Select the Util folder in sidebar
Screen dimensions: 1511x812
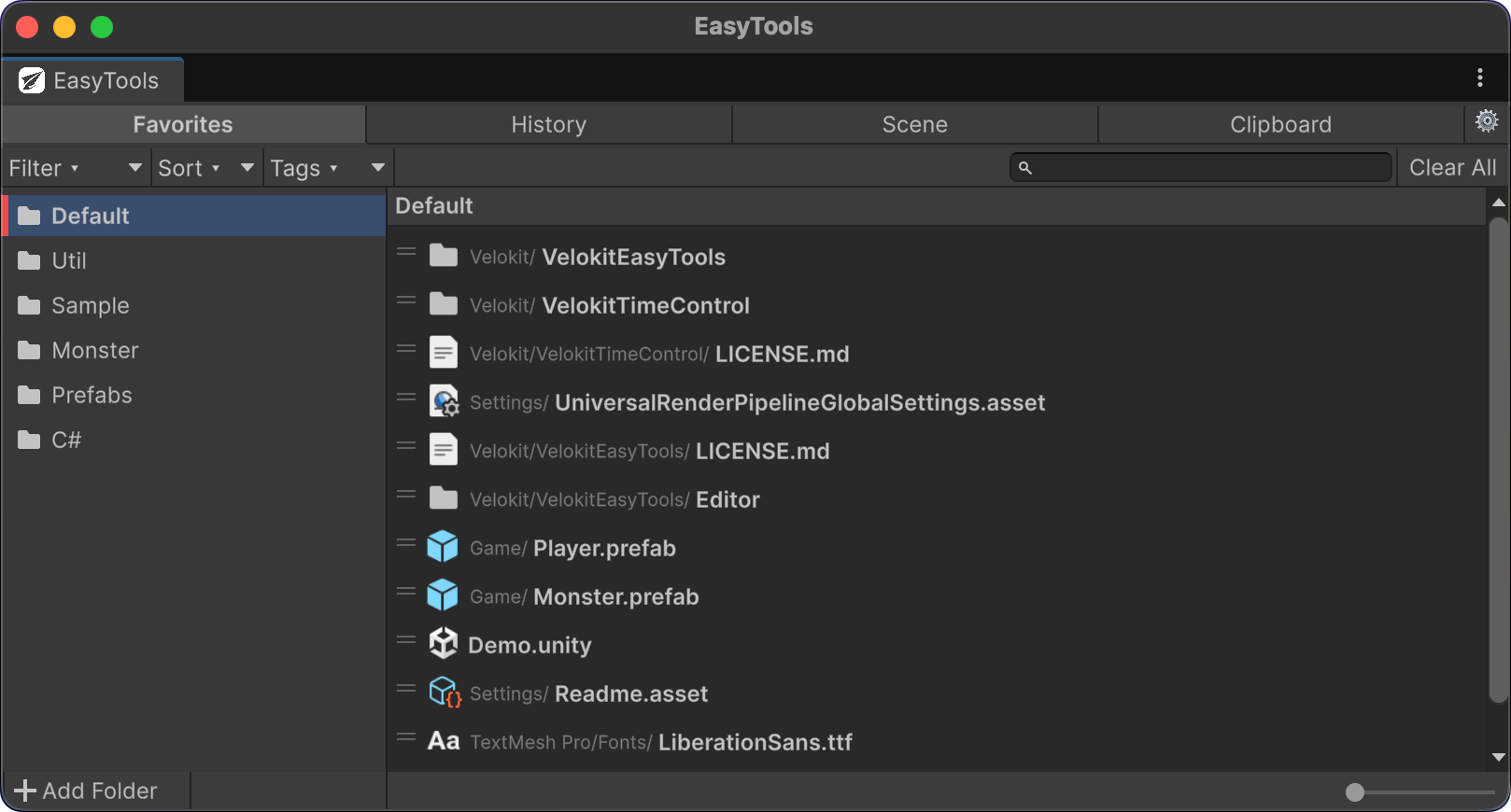pyautogui.click(x=194, y=260)
